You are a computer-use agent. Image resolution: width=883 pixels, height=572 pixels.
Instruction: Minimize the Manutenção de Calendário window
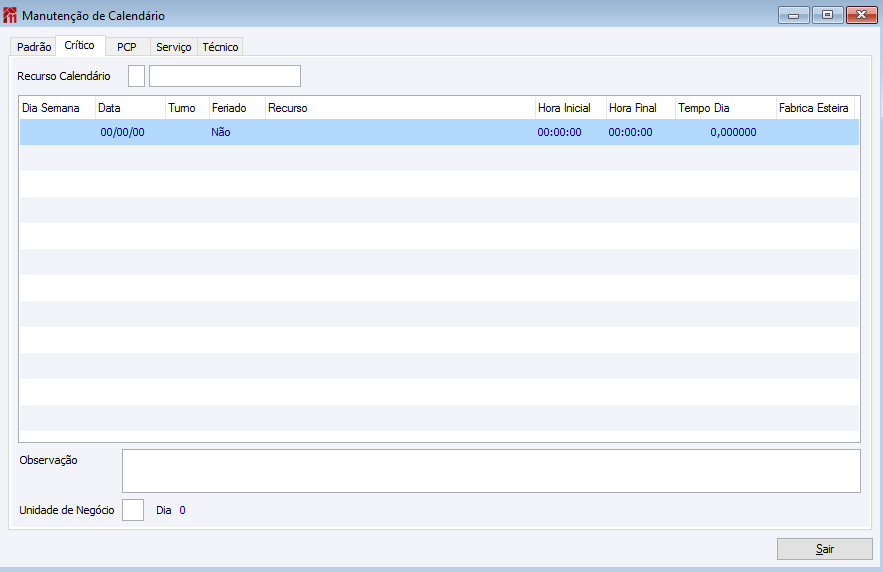click(x=793, y=15)
